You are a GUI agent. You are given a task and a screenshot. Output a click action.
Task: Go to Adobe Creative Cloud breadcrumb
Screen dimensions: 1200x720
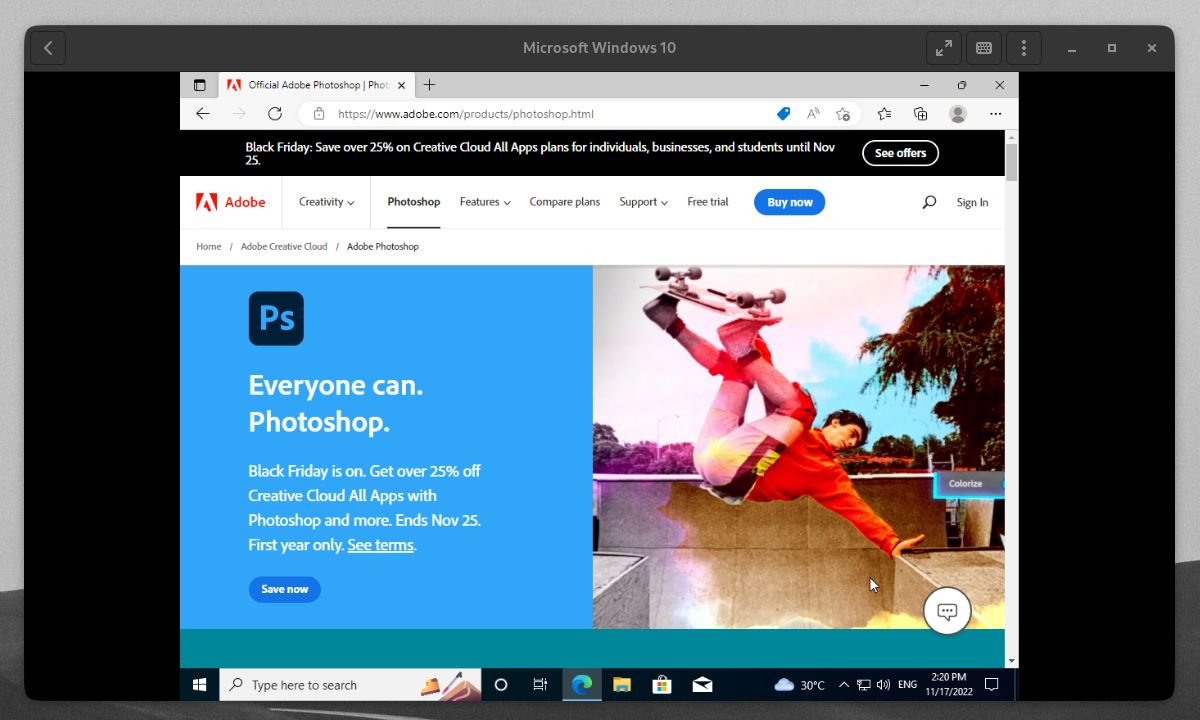284,246
